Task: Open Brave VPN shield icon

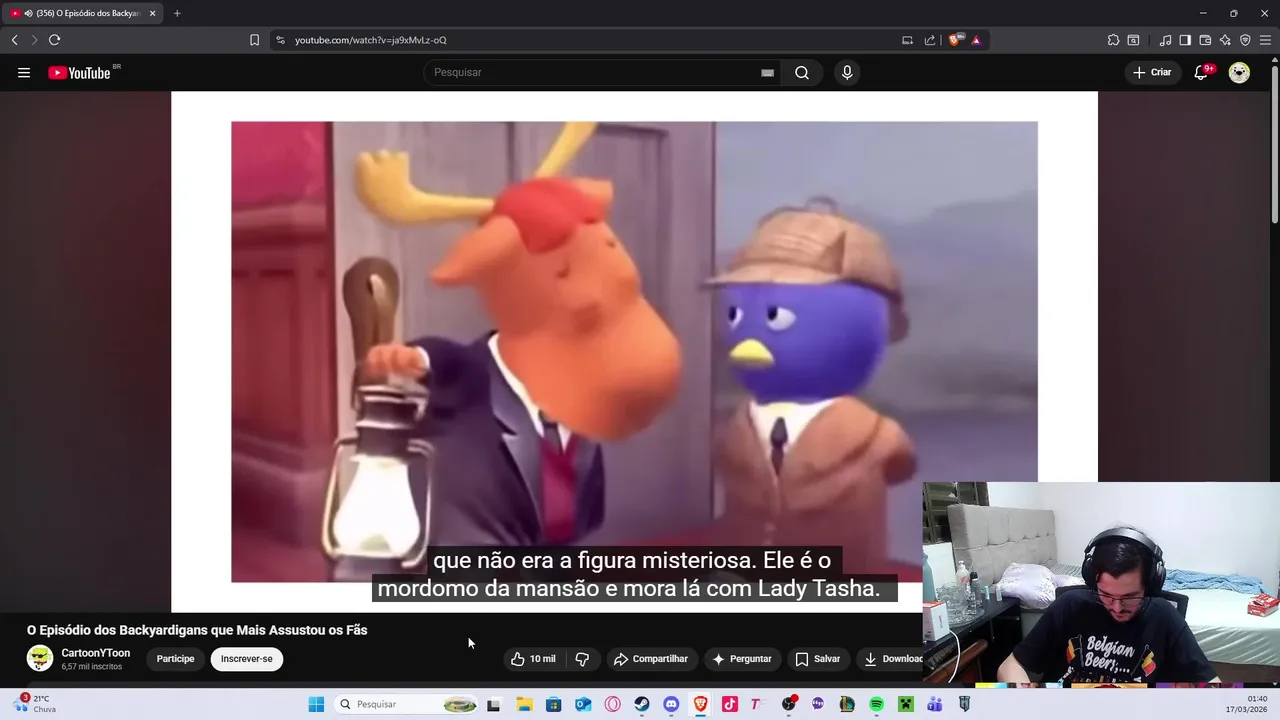Action: tap(1245, 40)
